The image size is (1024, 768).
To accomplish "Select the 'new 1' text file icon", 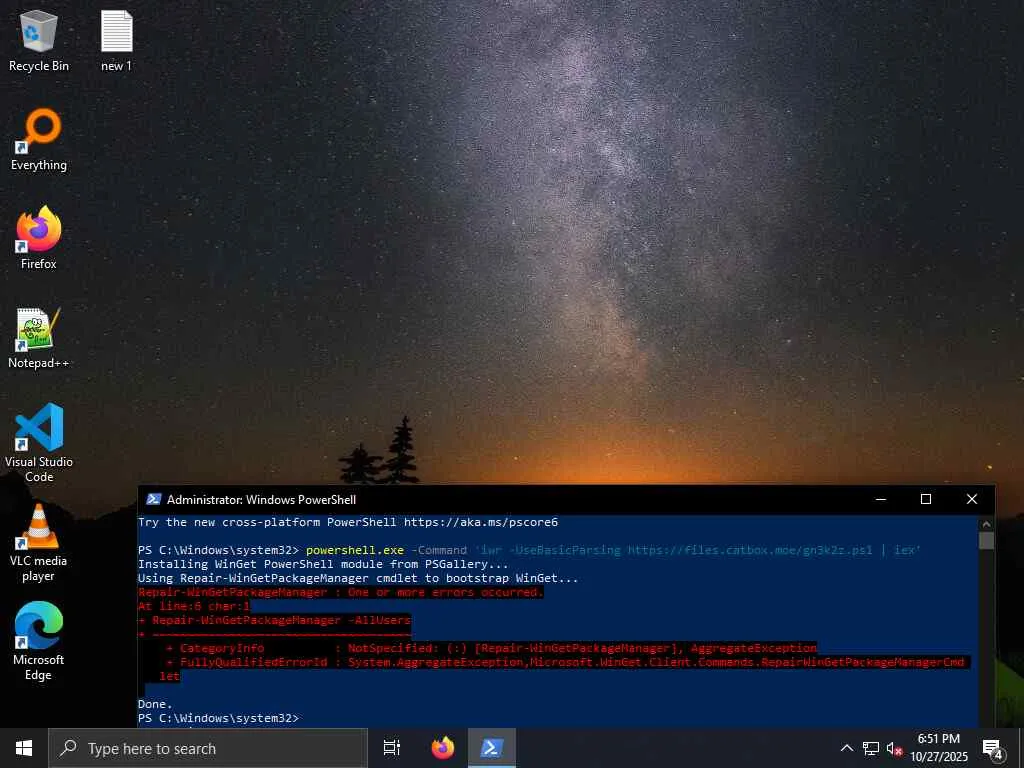I will point(116,40).
